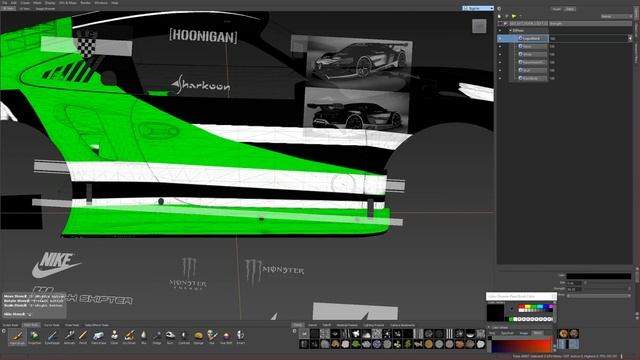Choose the Paint Erase tool
The height and width of the screenshot is (360, 640).
click(x=98, y=336)
